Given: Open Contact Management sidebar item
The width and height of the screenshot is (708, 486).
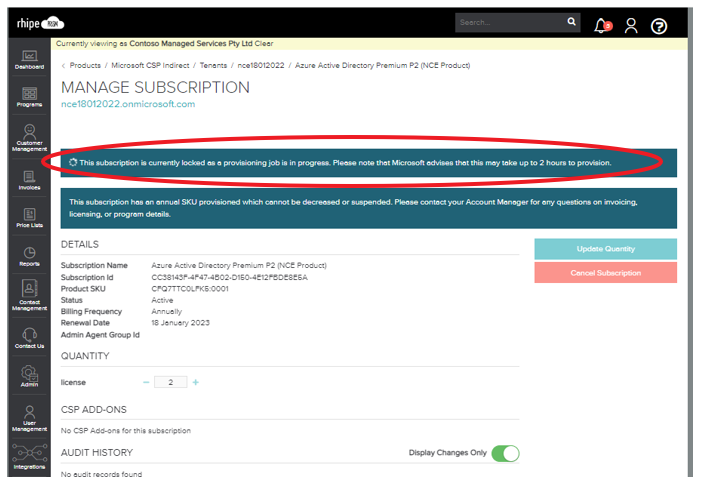Looking at the screenshot, I should tap(29, 295).
